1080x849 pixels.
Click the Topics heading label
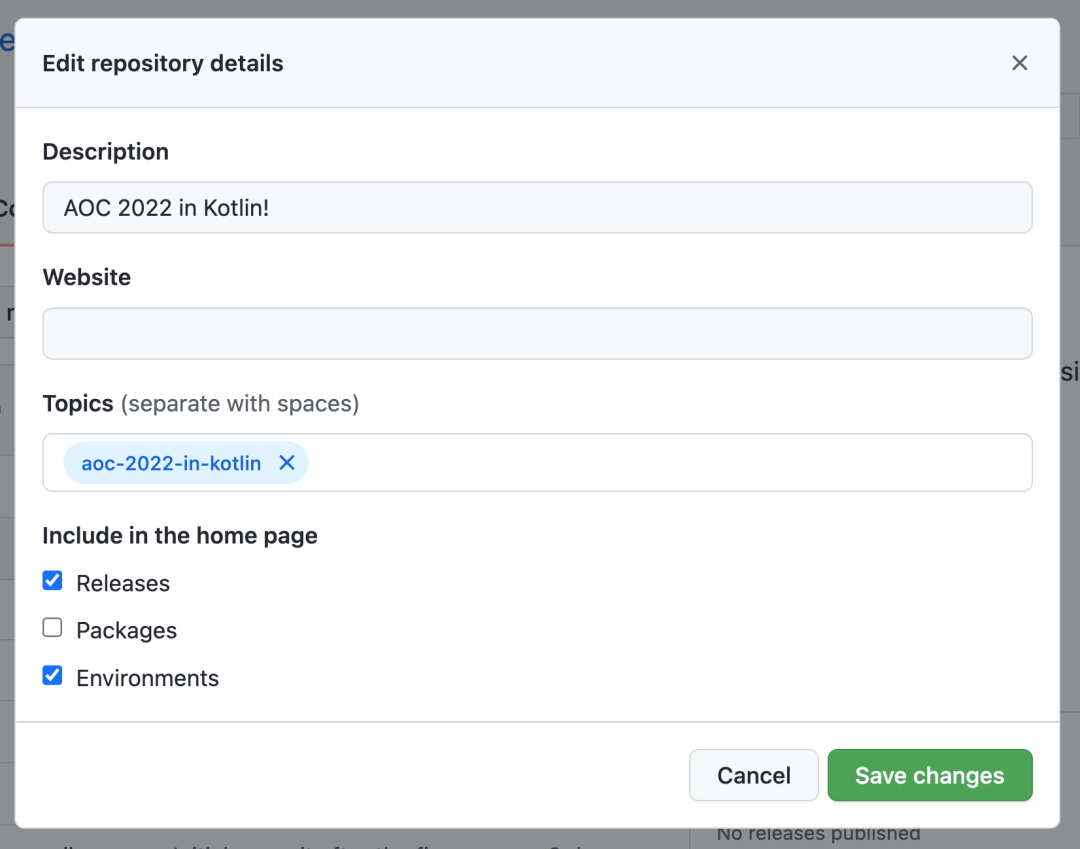[x=78, y=403]
